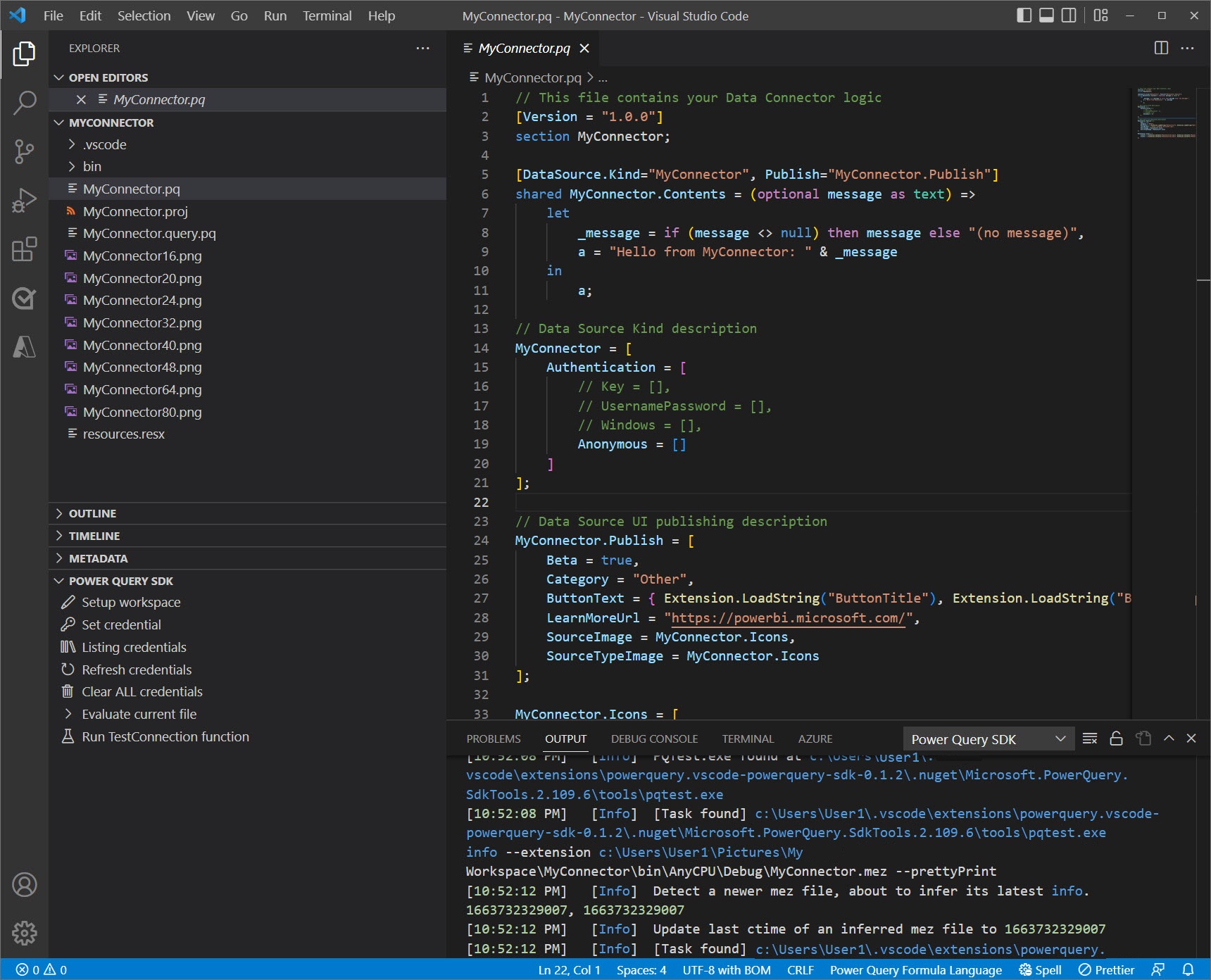This screenshot has height=980, width=1211.
Task: Open Source Control view icon
Action: (25, 151)
